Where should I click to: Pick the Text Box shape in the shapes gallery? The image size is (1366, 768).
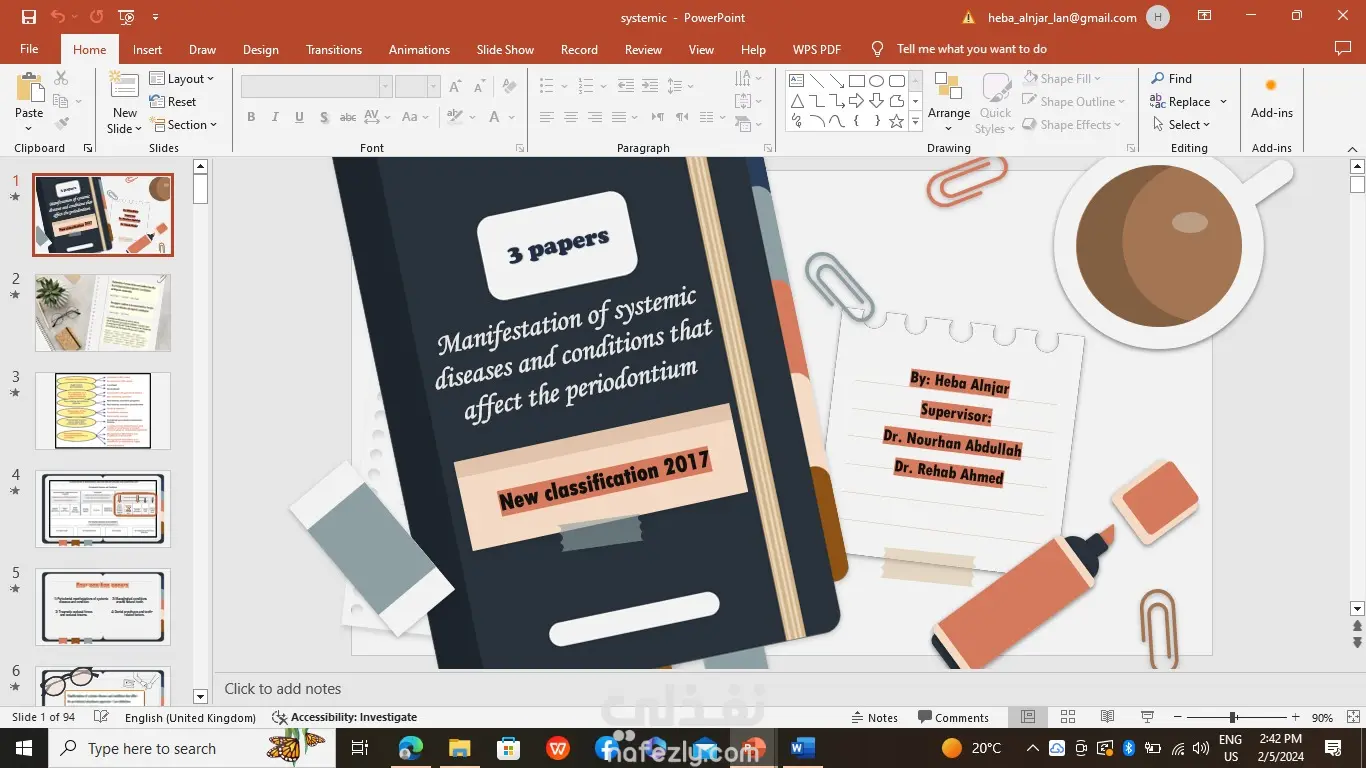[797, 81]
